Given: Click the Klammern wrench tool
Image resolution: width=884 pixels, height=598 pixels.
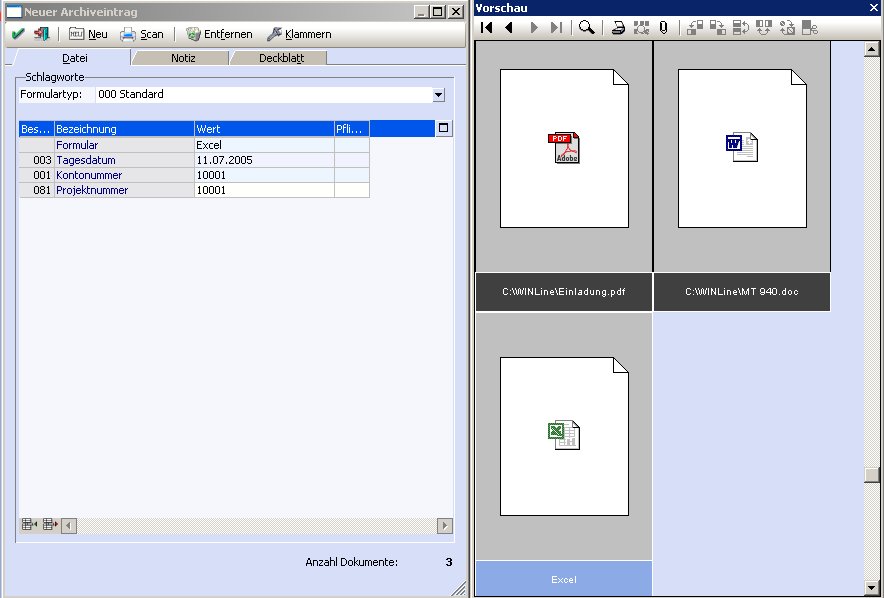Looking at the screenshot, I should click(299, 34).
